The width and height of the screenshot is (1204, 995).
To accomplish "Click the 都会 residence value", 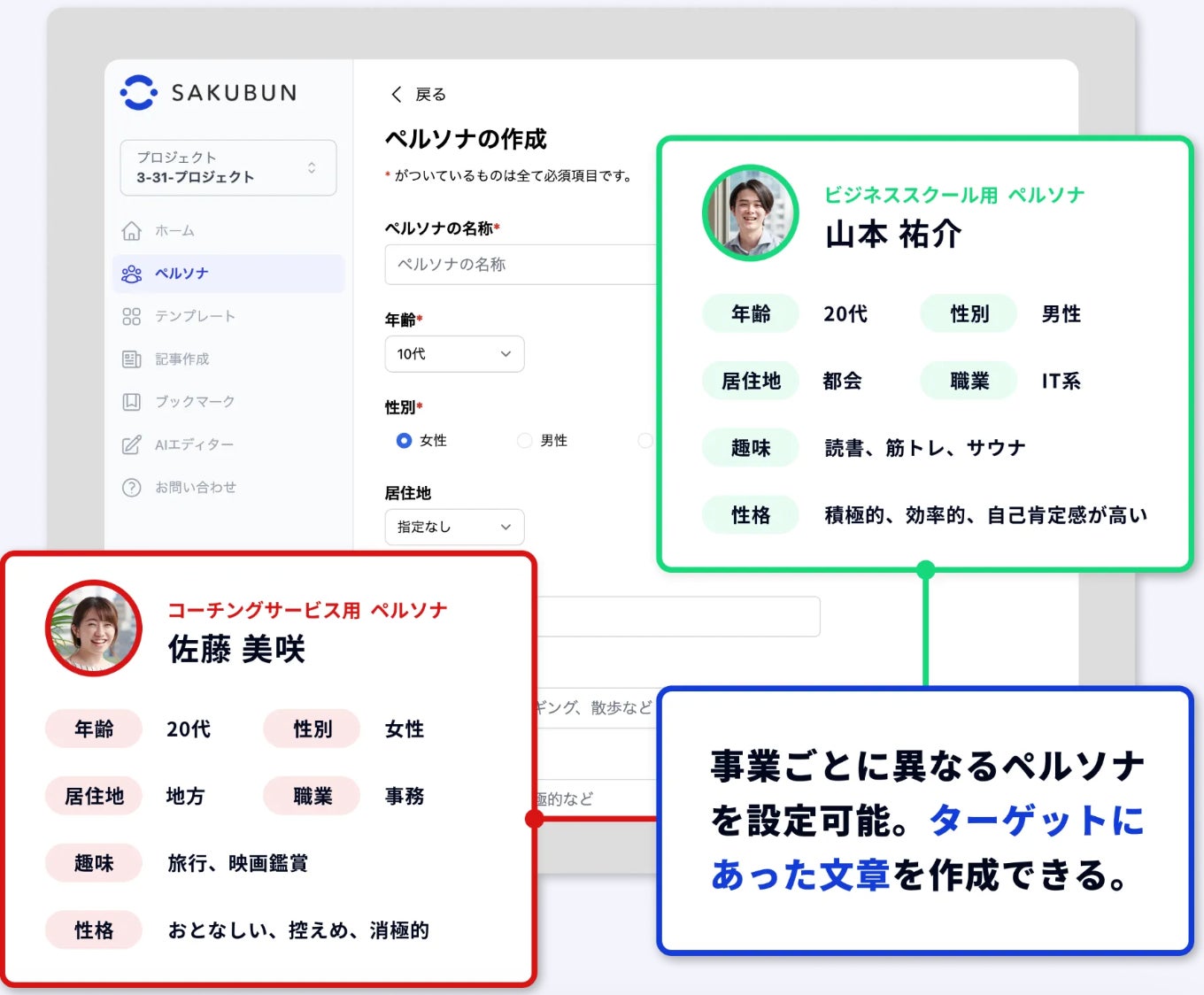I will (842, 382).
